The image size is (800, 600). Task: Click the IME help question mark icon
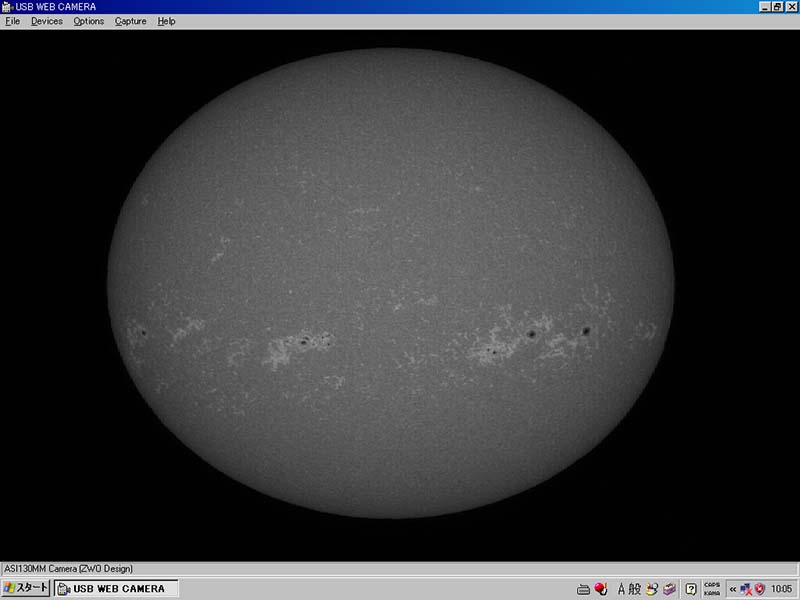click(690, 589)
